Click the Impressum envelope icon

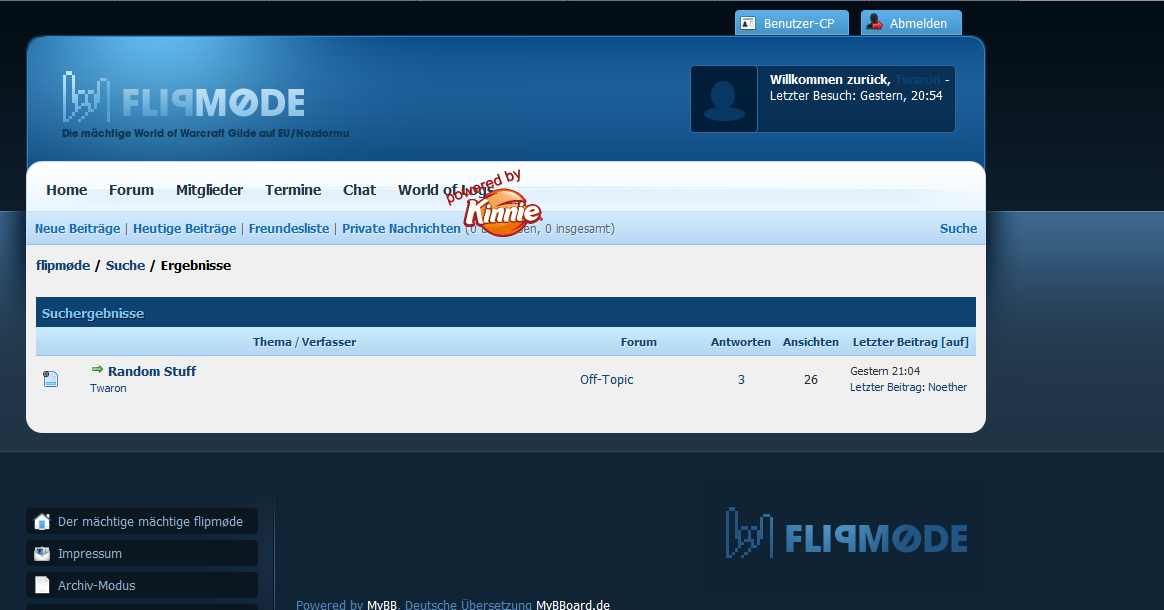click(x=42, y=553)
